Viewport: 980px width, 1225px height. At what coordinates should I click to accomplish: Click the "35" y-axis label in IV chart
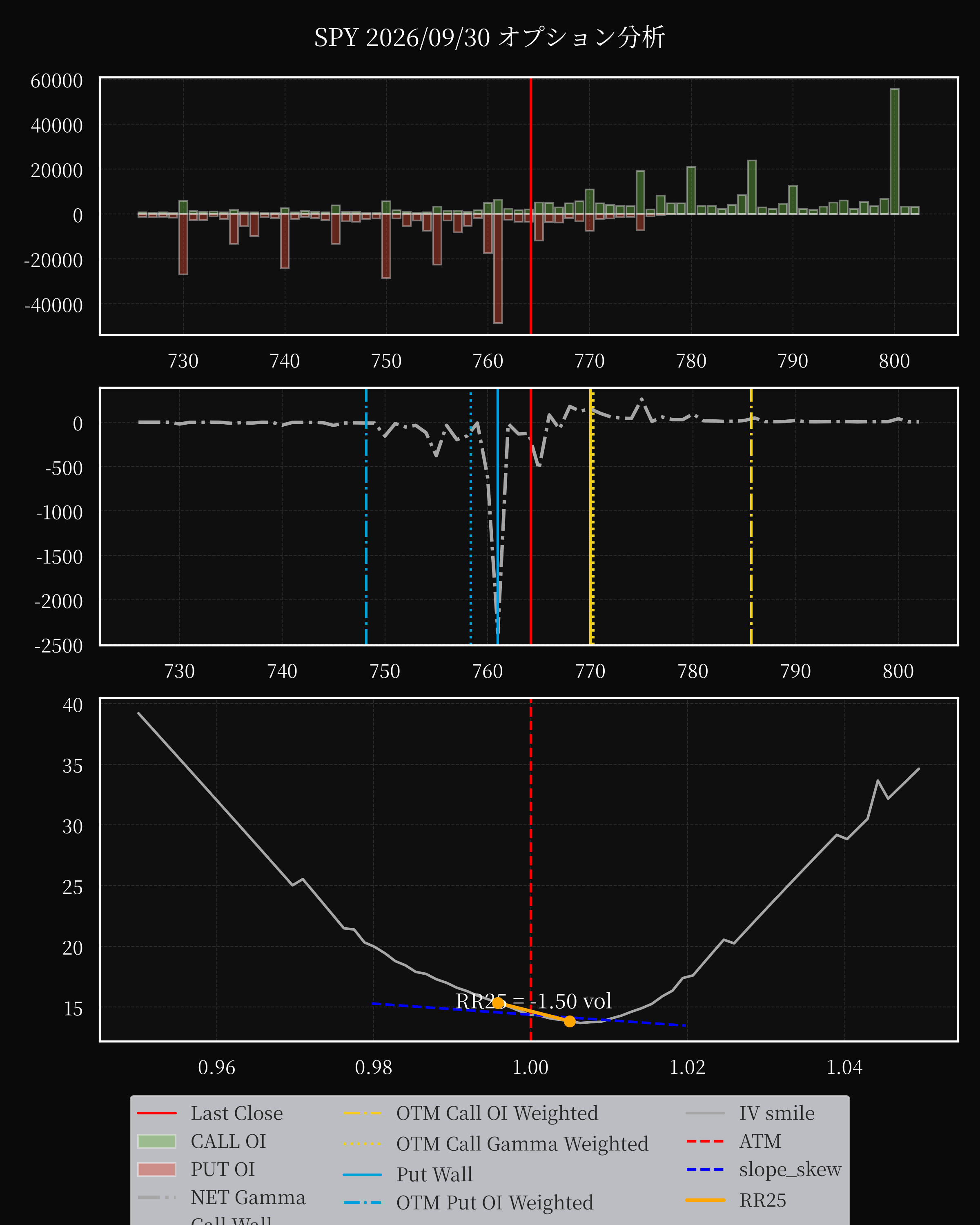pos(73,766)
